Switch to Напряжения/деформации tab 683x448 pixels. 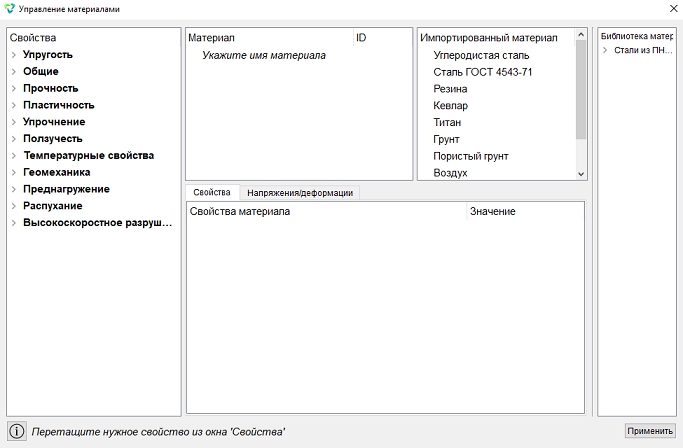tap(300, 193)
